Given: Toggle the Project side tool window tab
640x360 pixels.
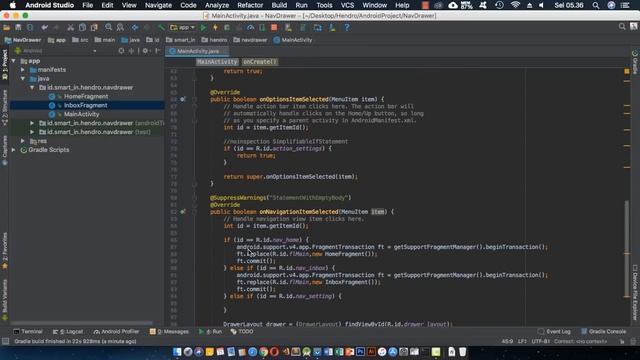Looking at the screenshot, I should (5, 65).
